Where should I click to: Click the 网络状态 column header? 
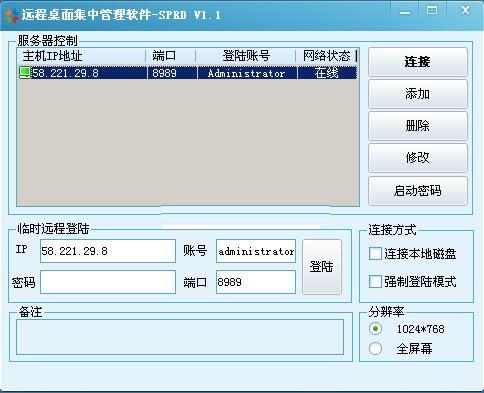point(326,56)
